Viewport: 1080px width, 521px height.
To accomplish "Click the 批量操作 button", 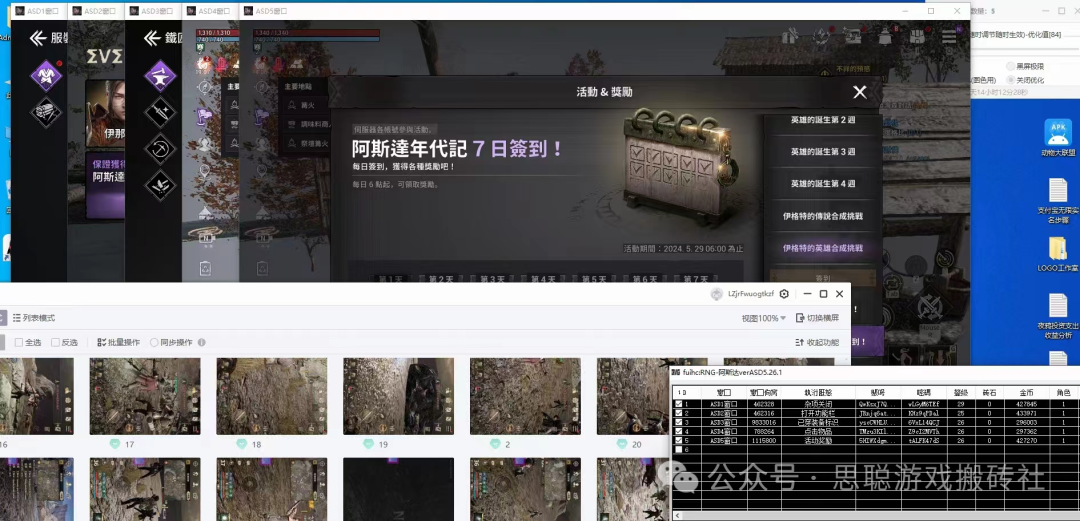I will click(118, 343).
